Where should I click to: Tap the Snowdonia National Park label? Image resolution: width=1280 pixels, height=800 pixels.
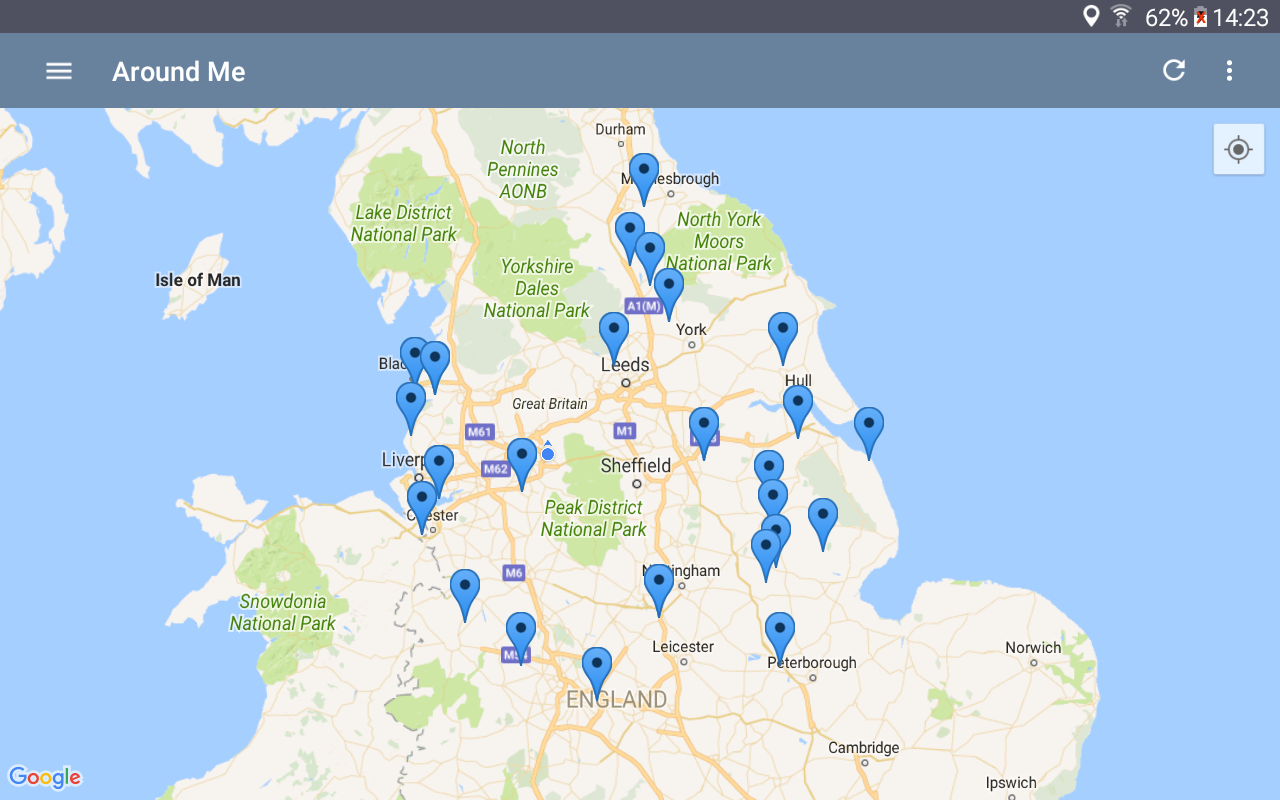pos(283,612)
